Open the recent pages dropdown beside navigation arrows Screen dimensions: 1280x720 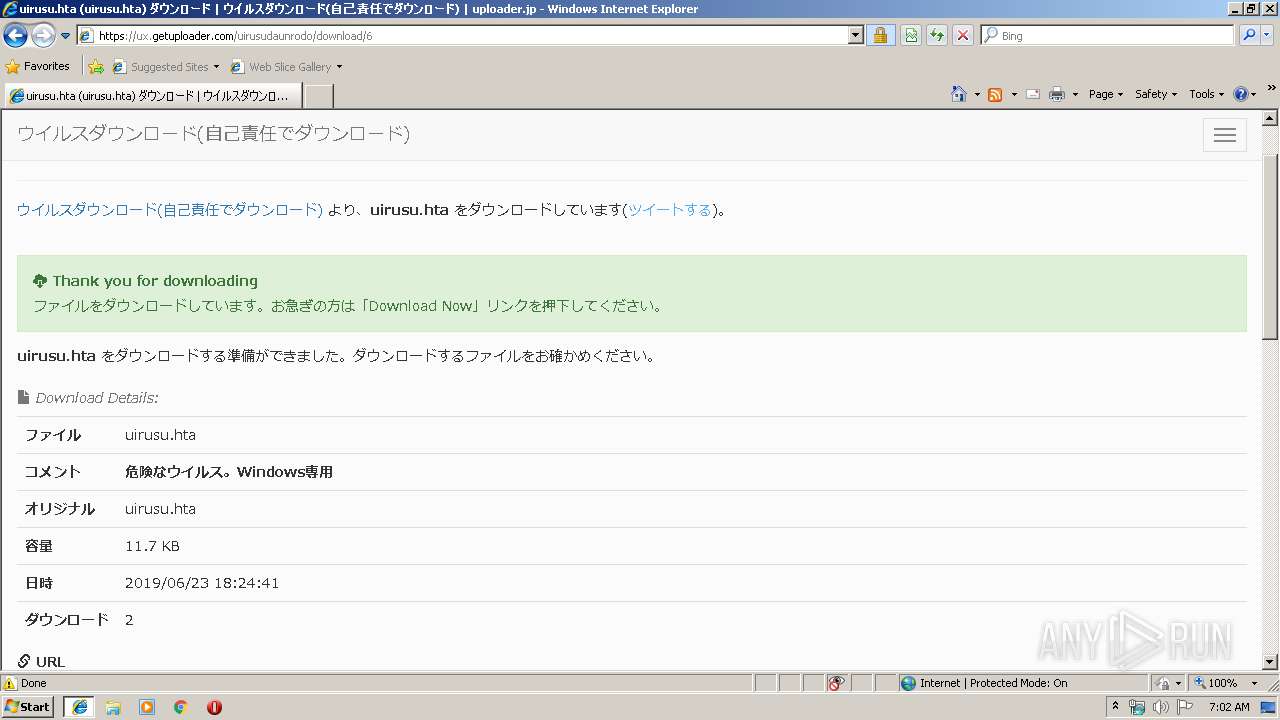[65, 36]
